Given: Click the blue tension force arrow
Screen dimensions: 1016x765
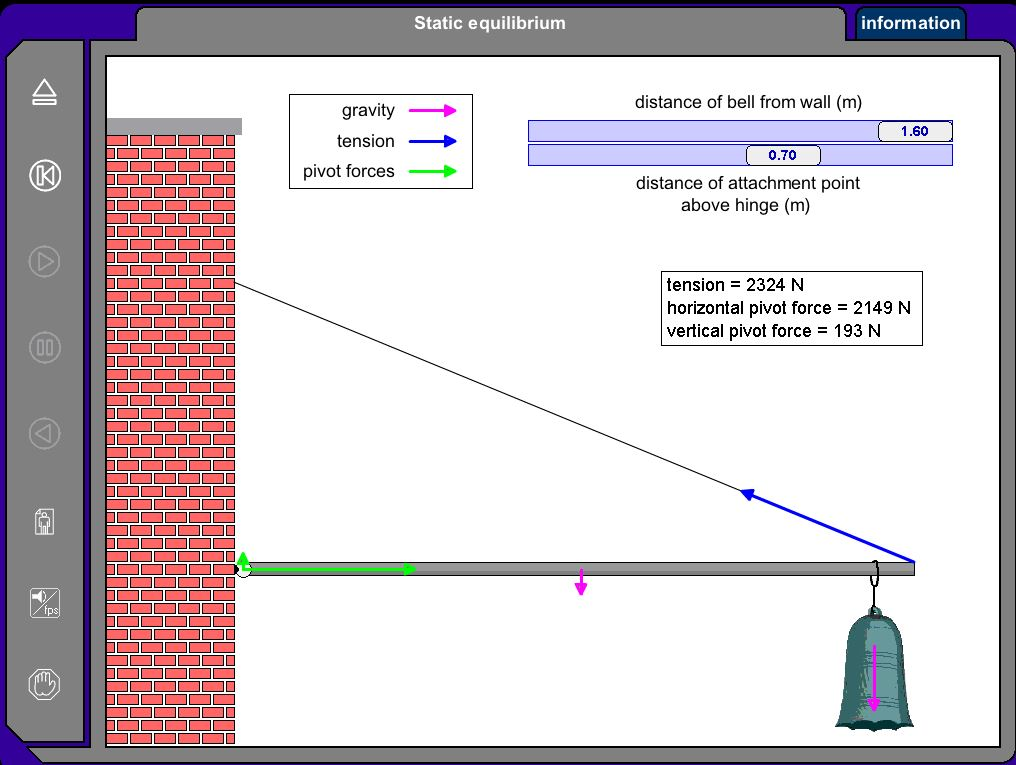Looking at the screenshot, I should [830, 530].
